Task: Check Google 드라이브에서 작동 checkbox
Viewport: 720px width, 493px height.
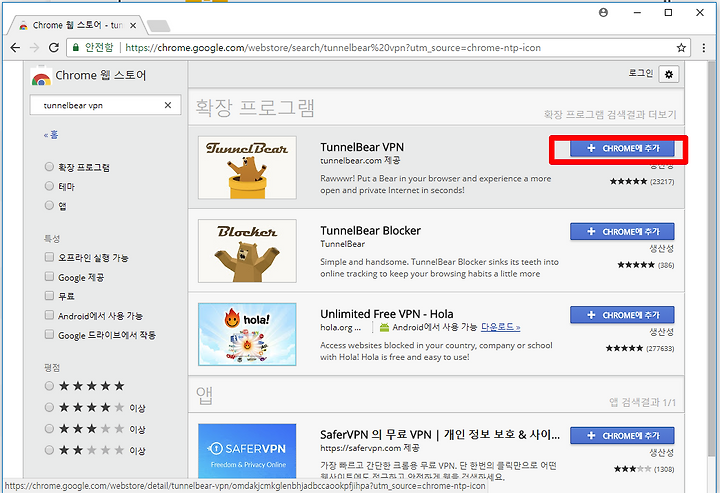Action: [x=49, y=334]
